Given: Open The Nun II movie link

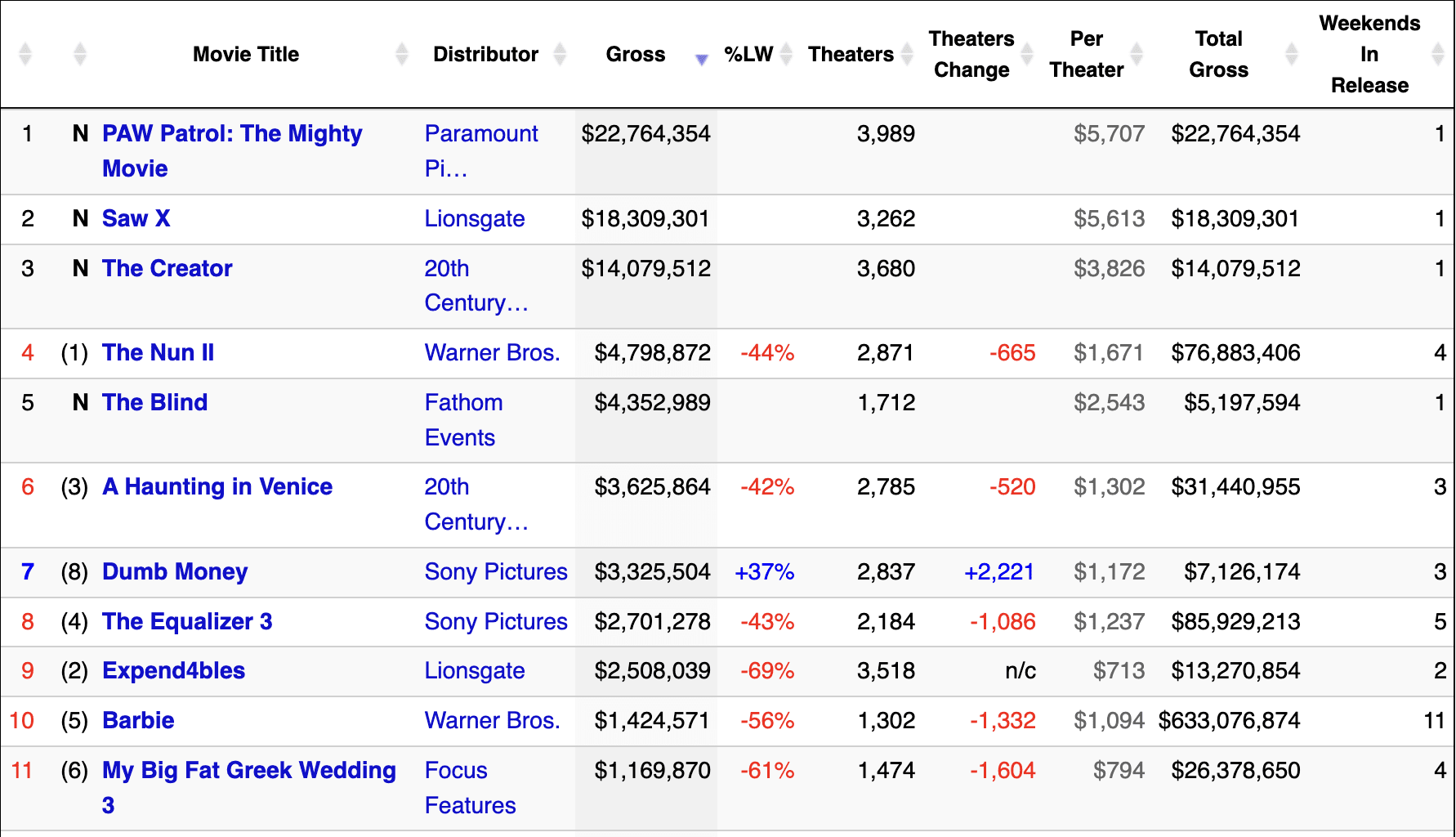Looking at the screenshot, I should coord(159,352).
